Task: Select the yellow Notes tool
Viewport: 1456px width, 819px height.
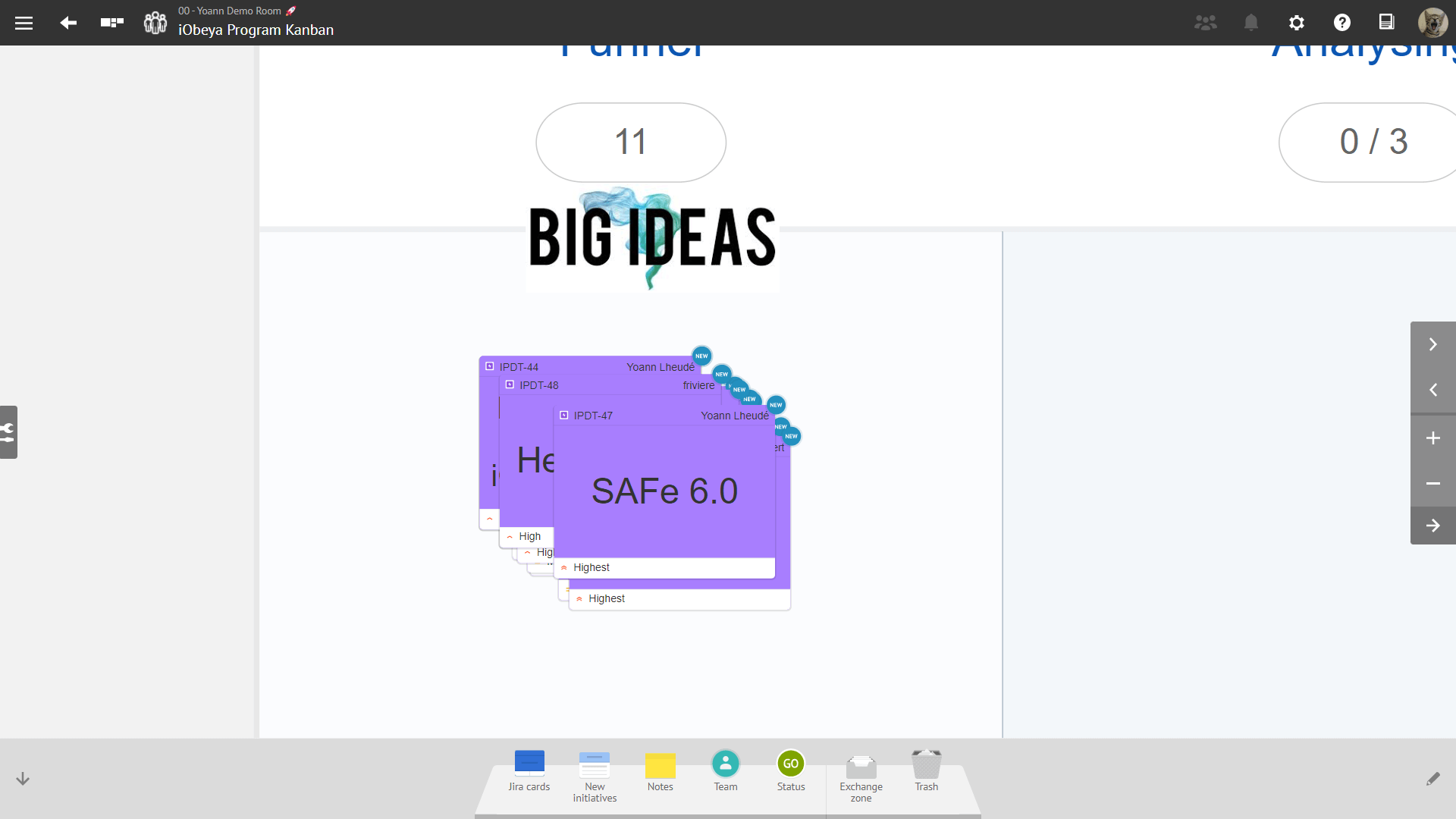Action: tap(661, 771)
